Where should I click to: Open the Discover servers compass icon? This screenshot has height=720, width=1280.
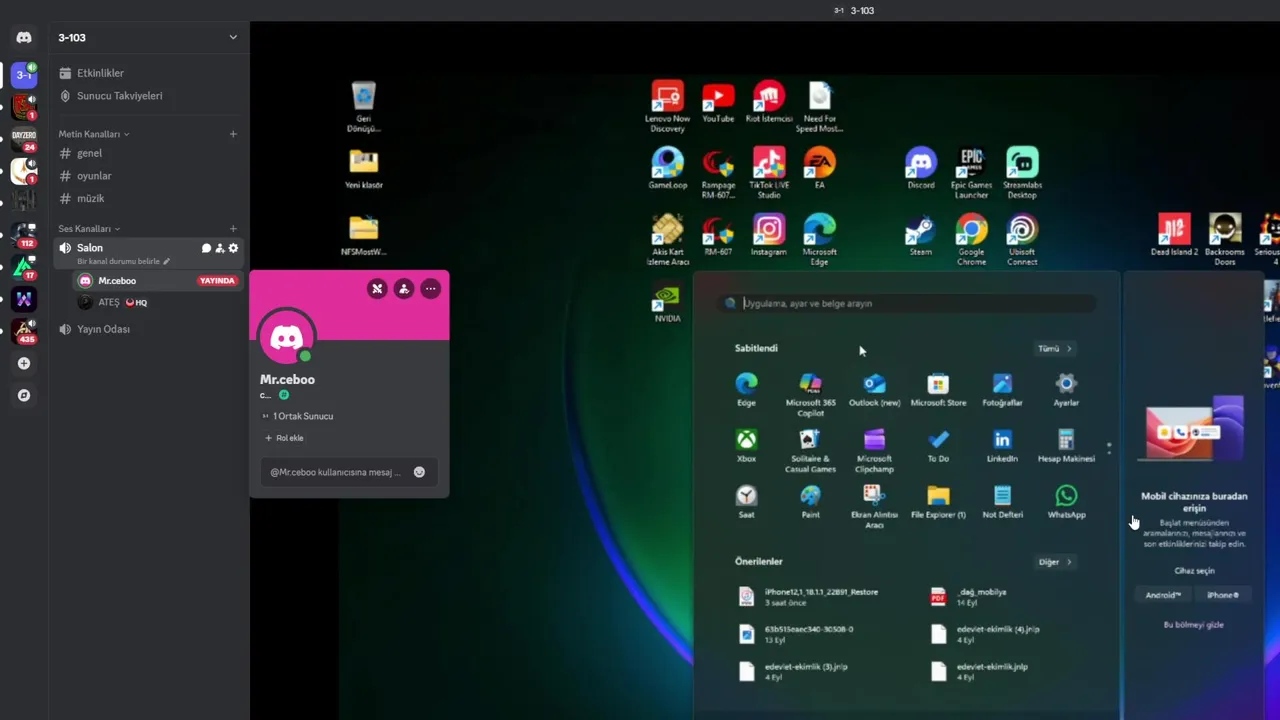pos(24,395)
